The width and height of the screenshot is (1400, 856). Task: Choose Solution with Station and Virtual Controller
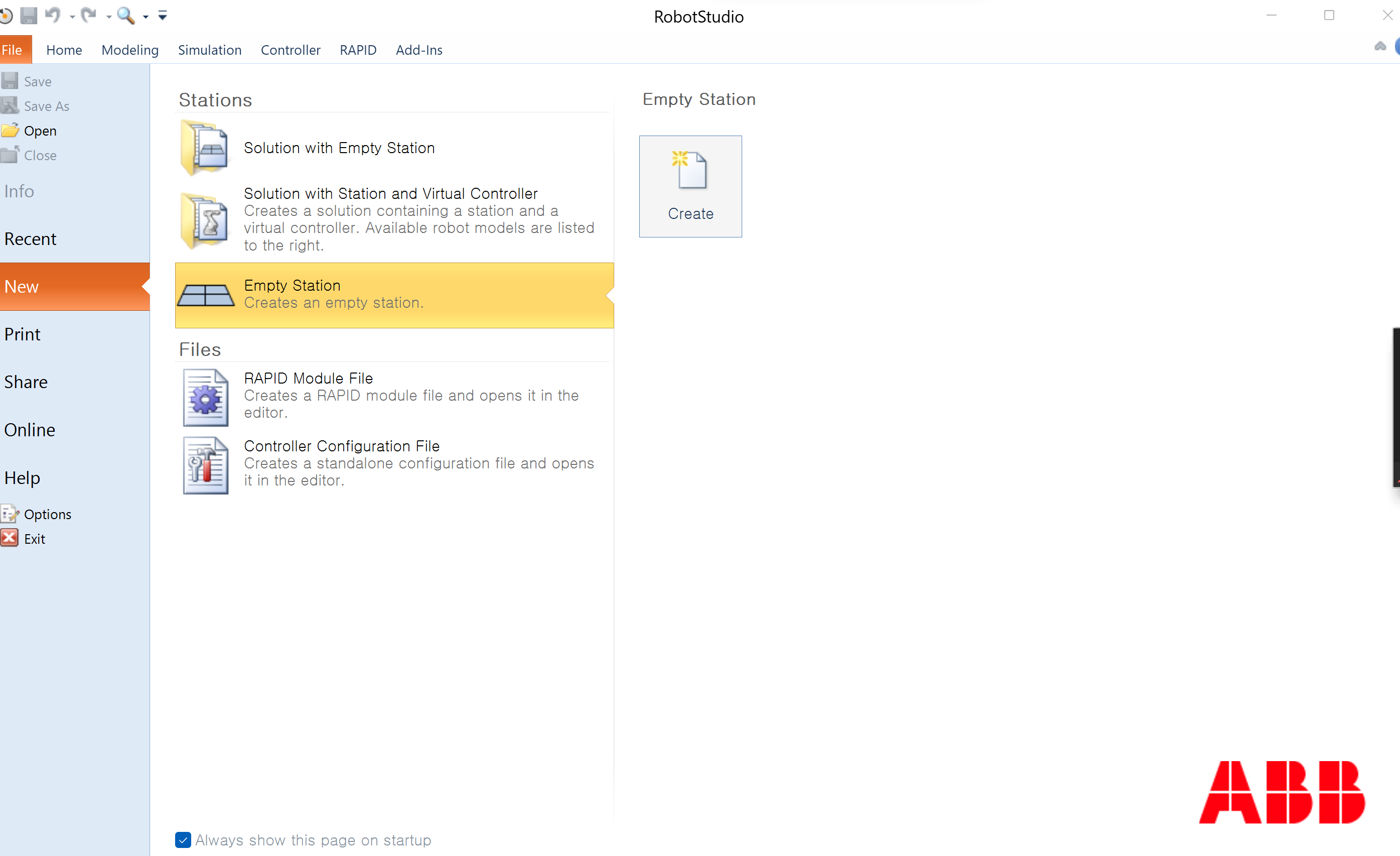394,219
